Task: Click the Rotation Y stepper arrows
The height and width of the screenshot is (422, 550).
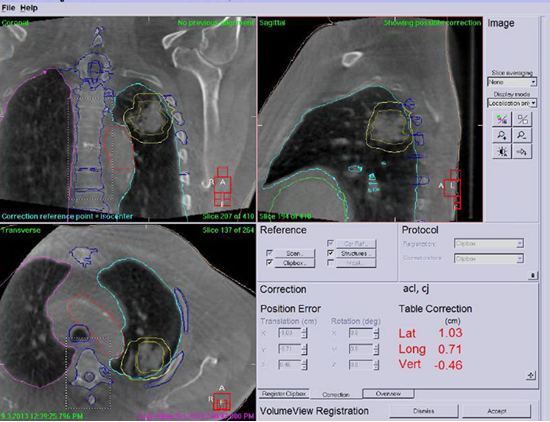Action: point(376,349)
